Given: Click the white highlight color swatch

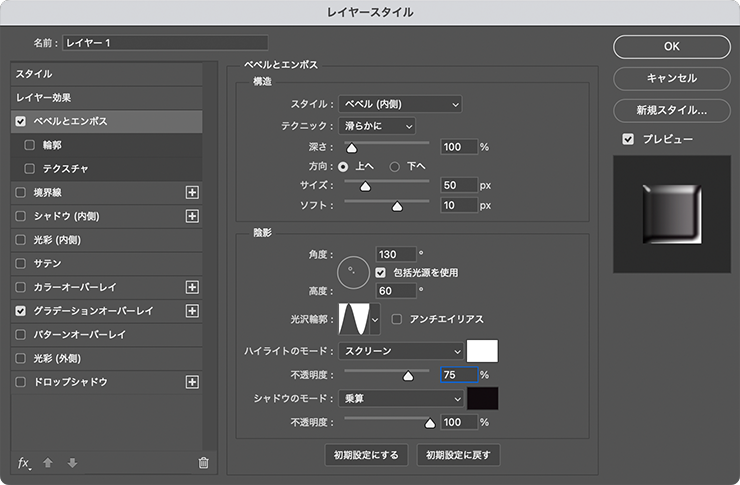Looking at the screenshot, I should 483,351.
